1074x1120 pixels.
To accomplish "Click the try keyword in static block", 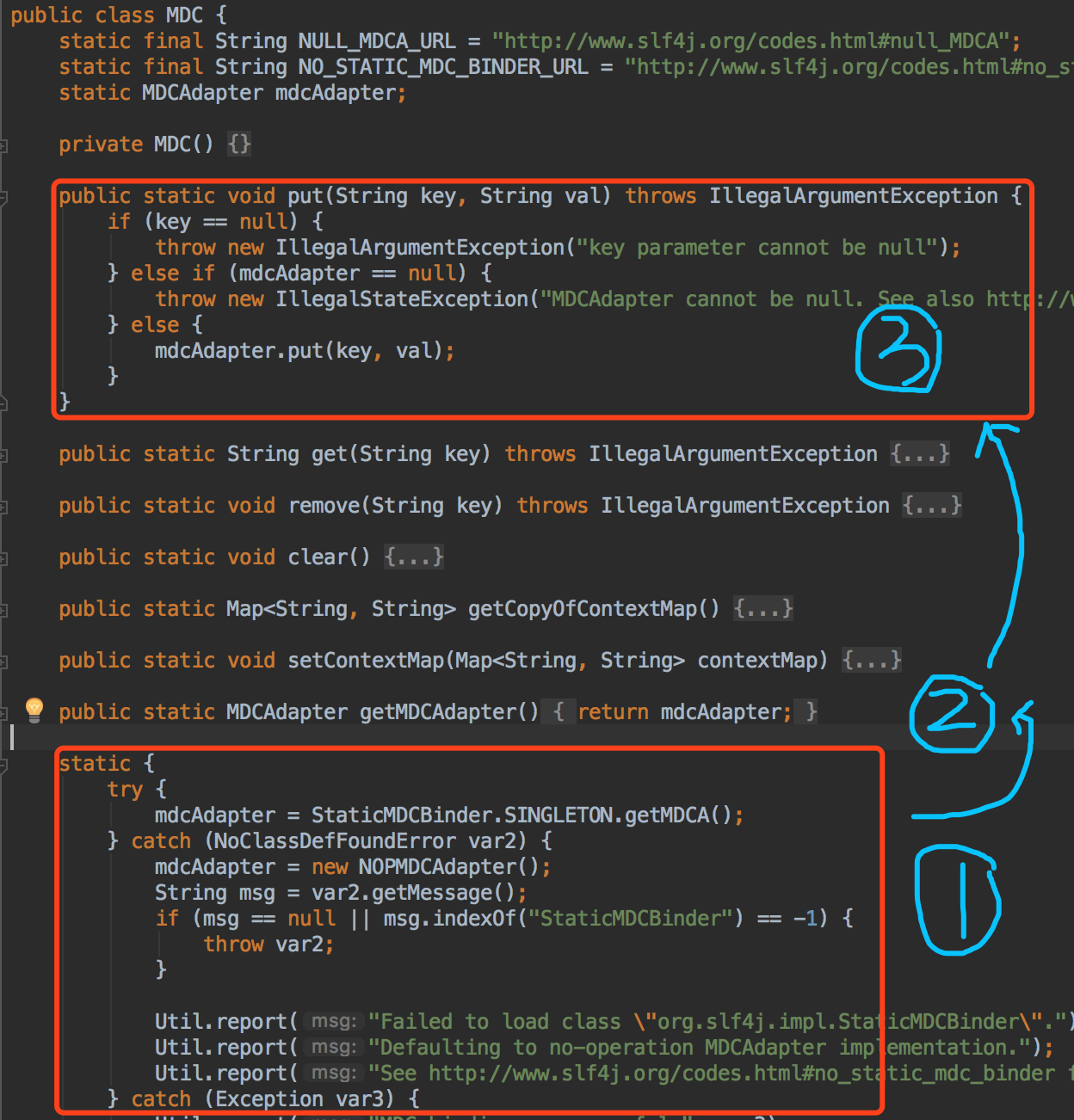I will [125, 790].
